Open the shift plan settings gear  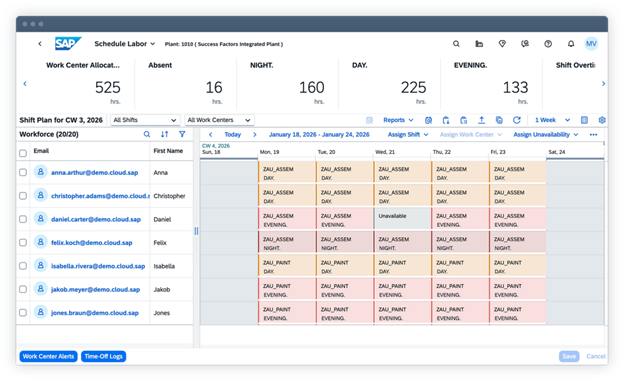(602, 120)
